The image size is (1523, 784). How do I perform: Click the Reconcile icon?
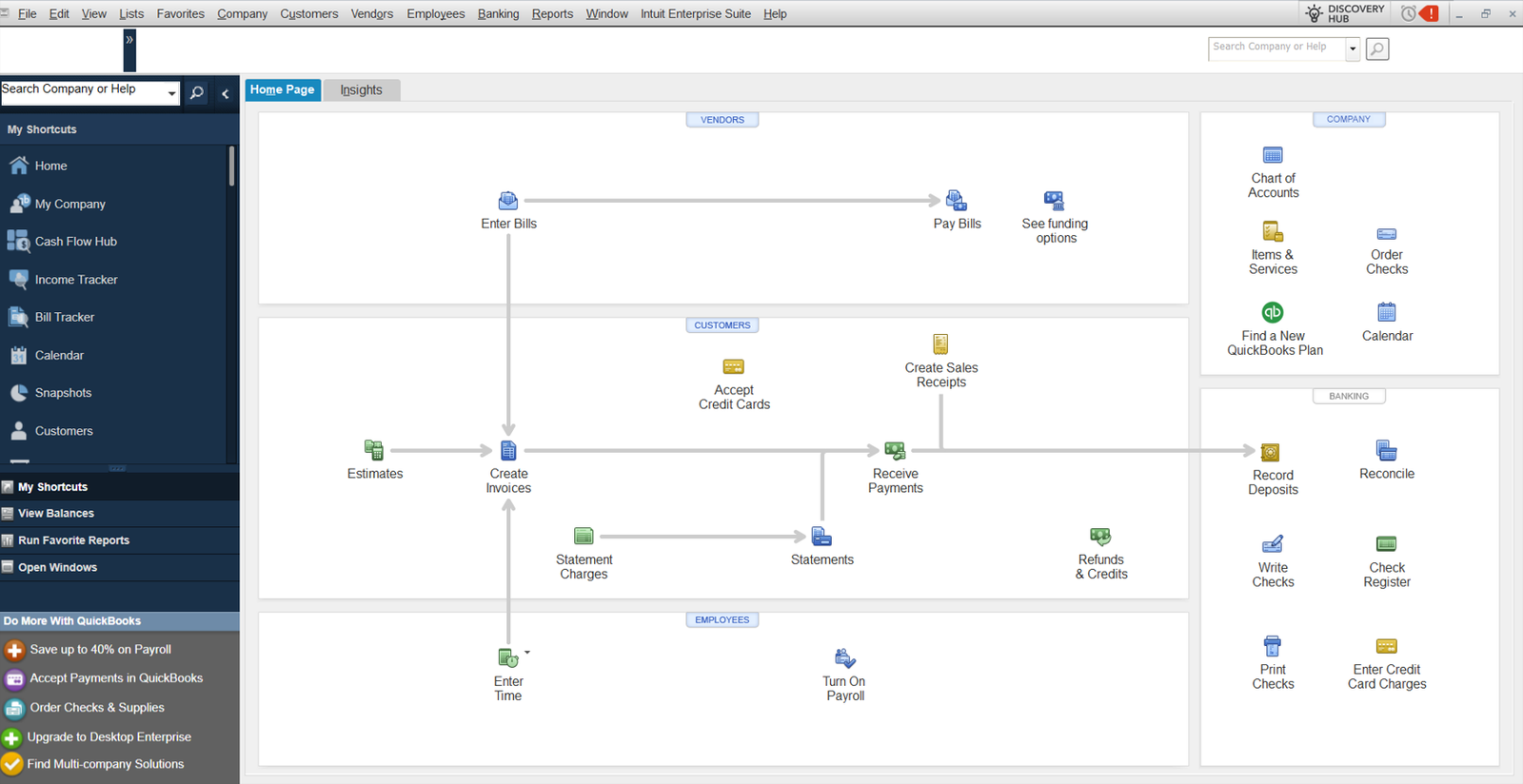pos(1387,450)
